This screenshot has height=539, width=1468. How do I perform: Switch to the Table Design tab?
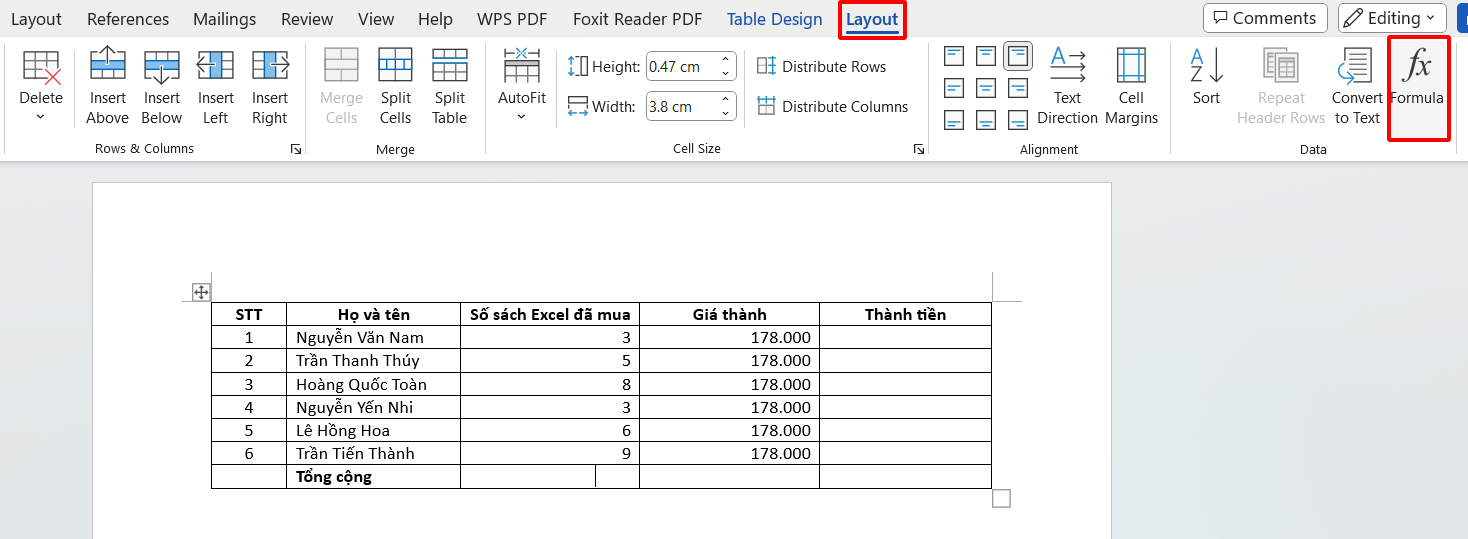(774, 19)
